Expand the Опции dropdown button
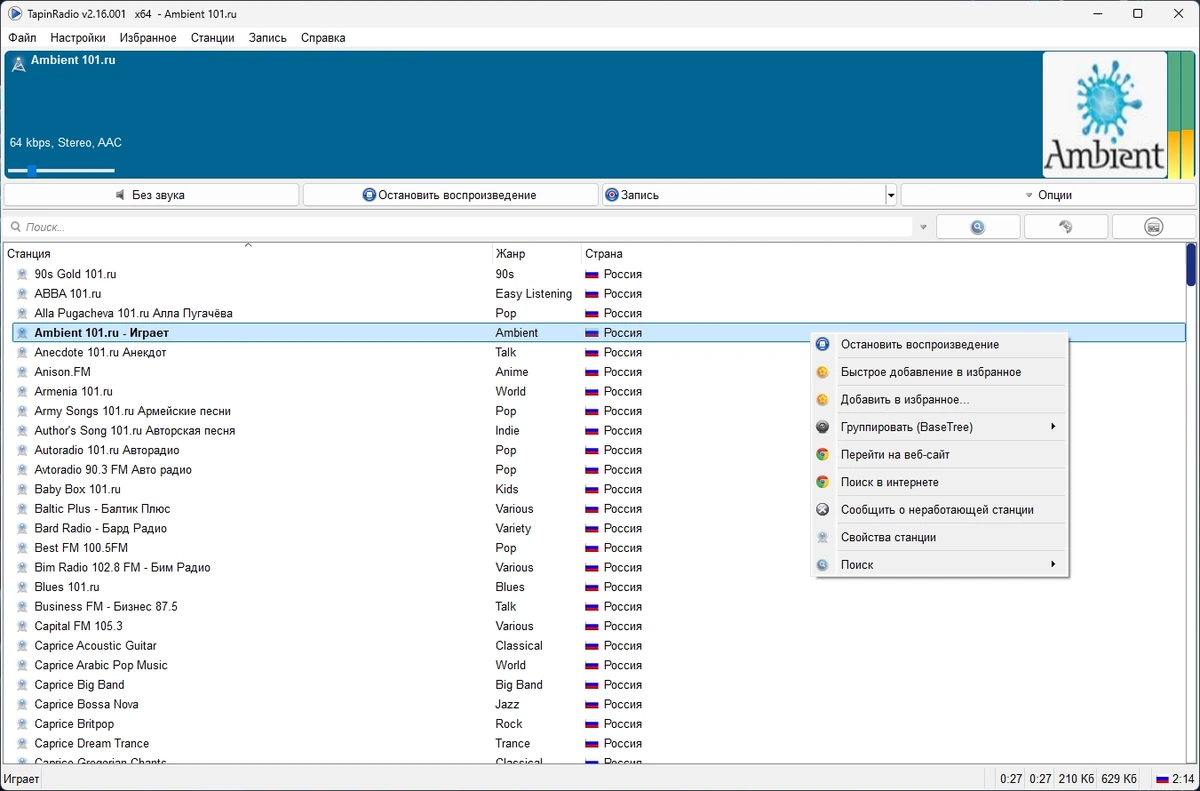This screenshot has height=791, width=1200. [x=1048, y=195]
